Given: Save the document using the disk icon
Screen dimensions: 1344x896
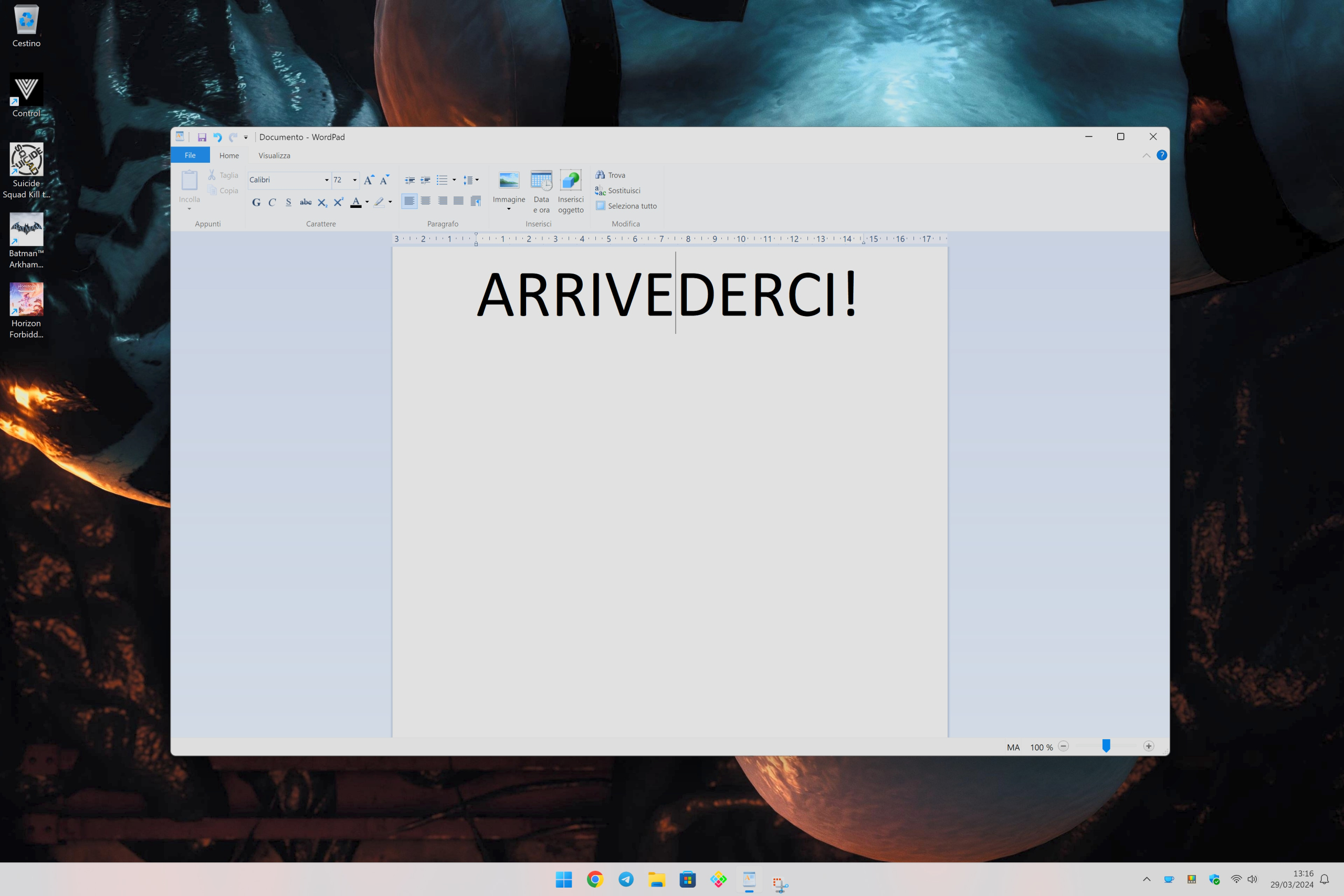Looking at the screenshot, I should (x=202, y=136).
